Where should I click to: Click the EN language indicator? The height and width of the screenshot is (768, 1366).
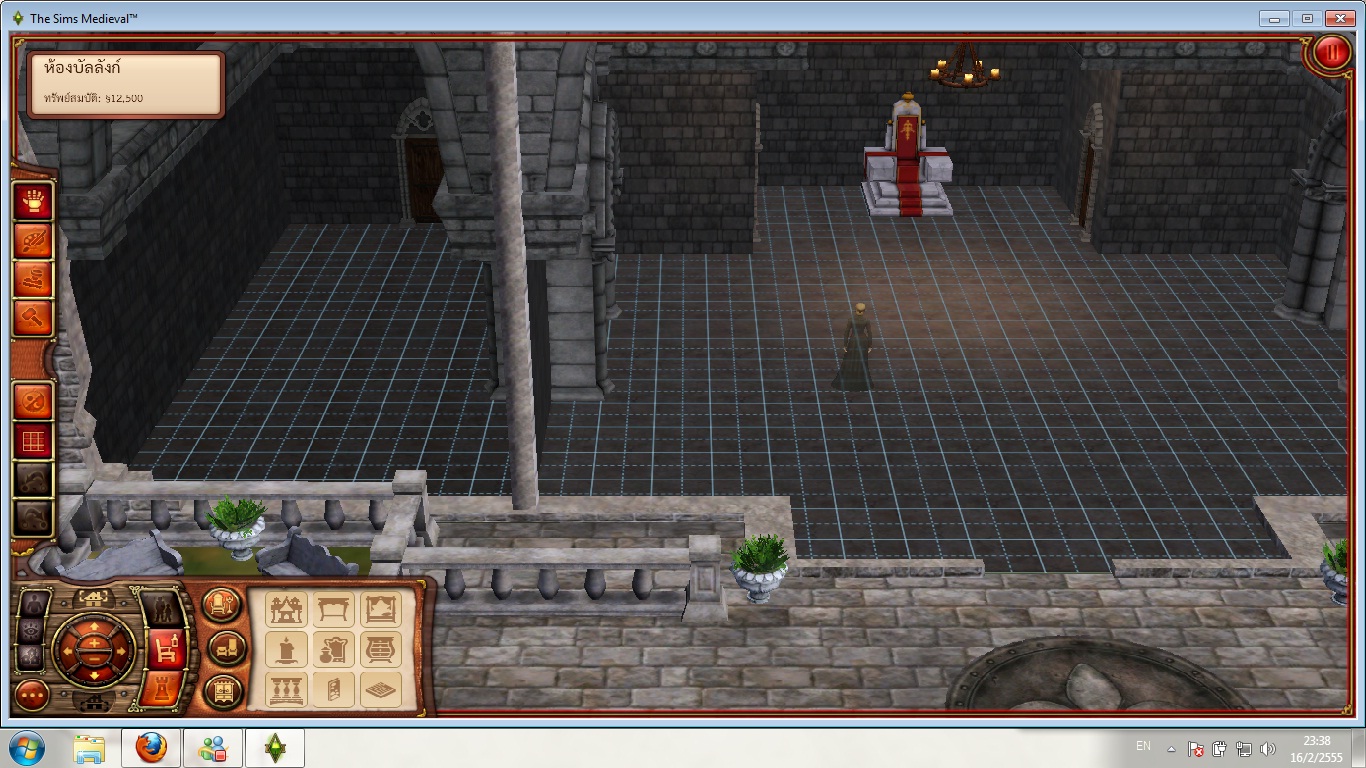[1144, 746]
